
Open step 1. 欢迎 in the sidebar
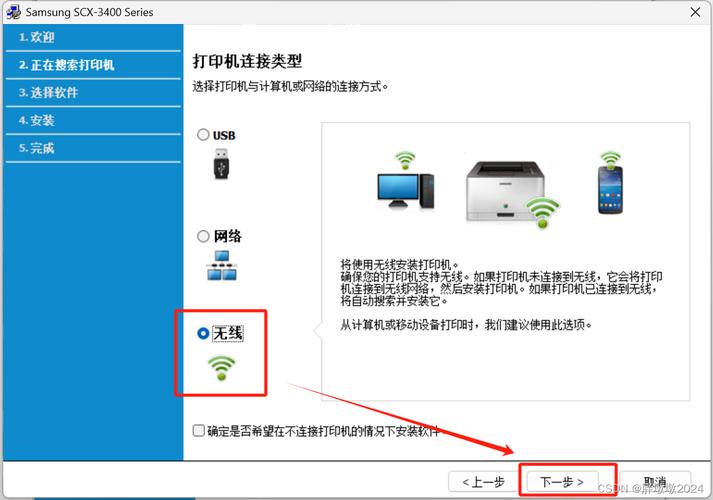pos(93,37)
